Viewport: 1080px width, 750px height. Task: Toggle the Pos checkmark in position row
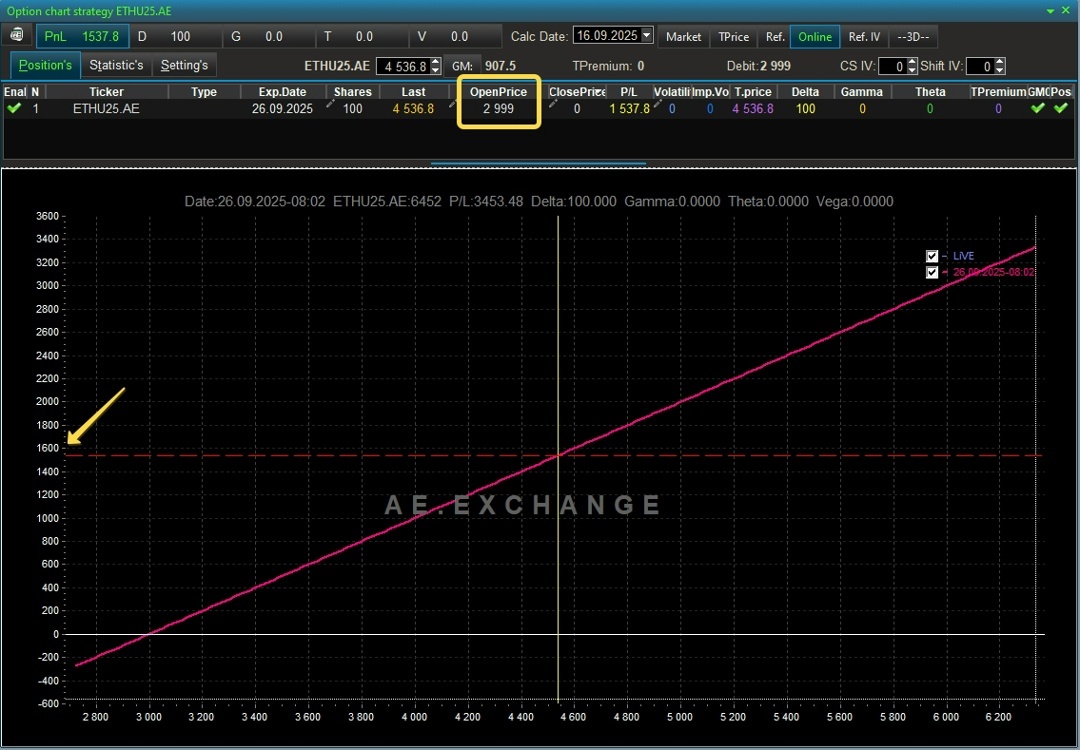click(x=1061, y=108)
